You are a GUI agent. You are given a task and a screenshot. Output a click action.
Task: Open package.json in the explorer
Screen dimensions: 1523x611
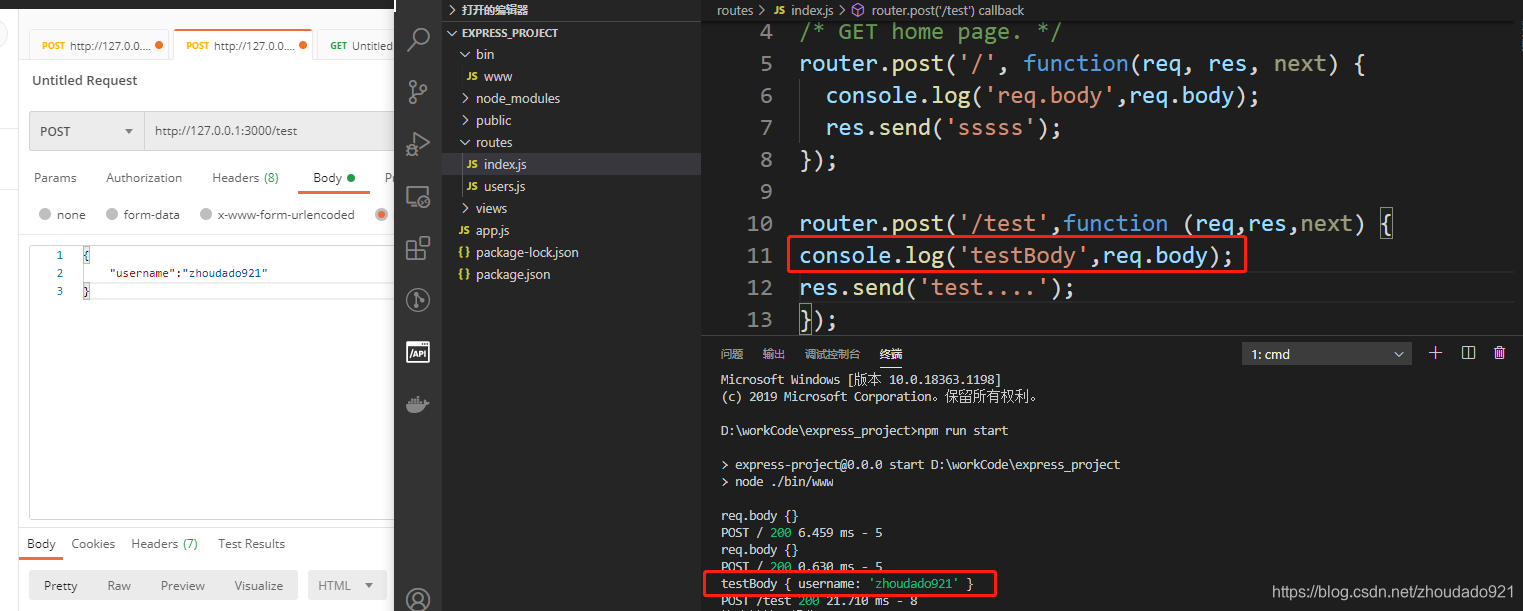coord(571,275)
